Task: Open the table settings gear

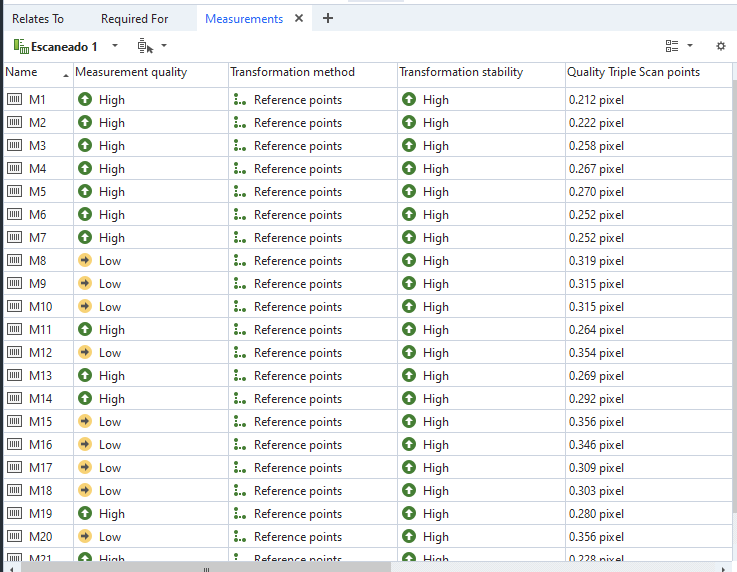Action: coord(720,46)
